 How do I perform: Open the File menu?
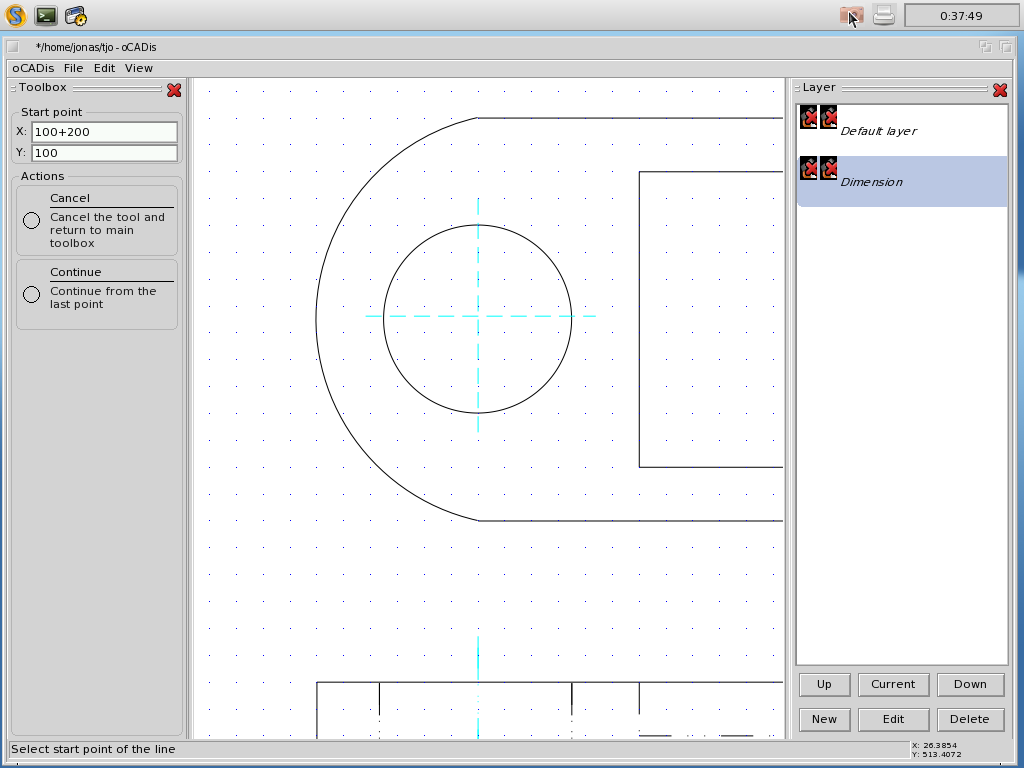click(x=73, y=68)
